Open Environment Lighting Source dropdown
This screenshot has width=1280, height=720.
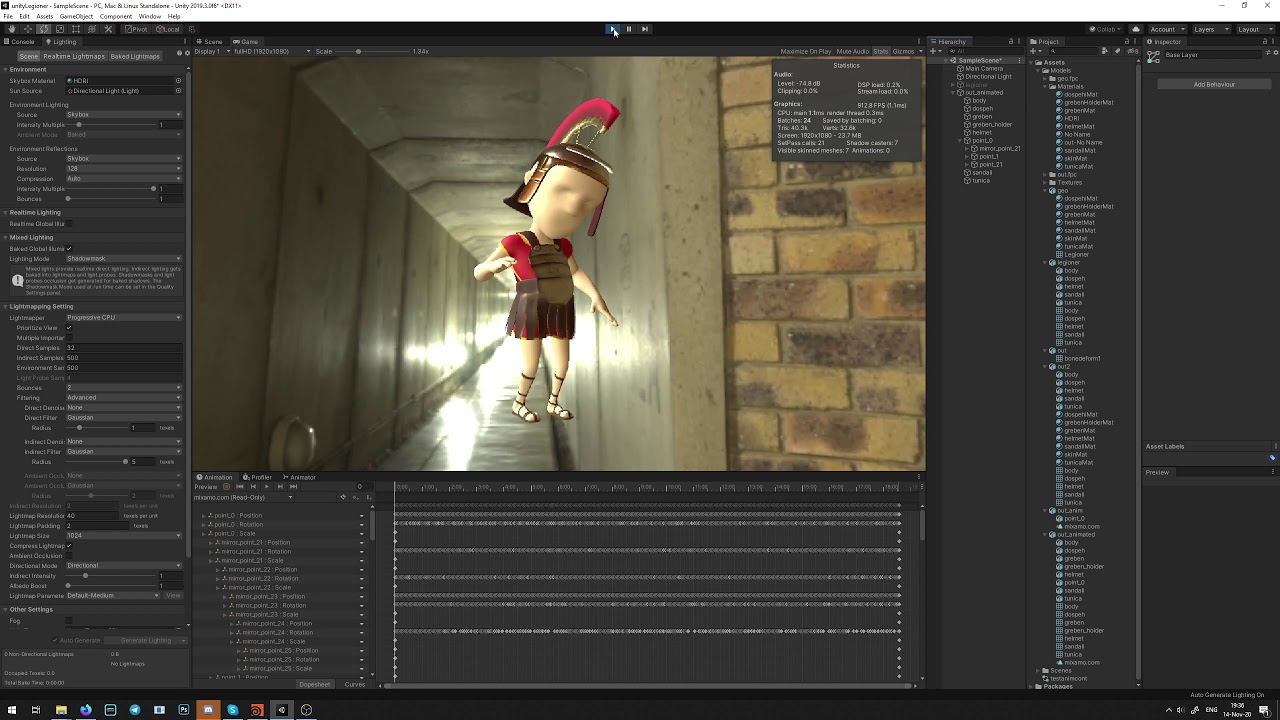pos(124,115)
